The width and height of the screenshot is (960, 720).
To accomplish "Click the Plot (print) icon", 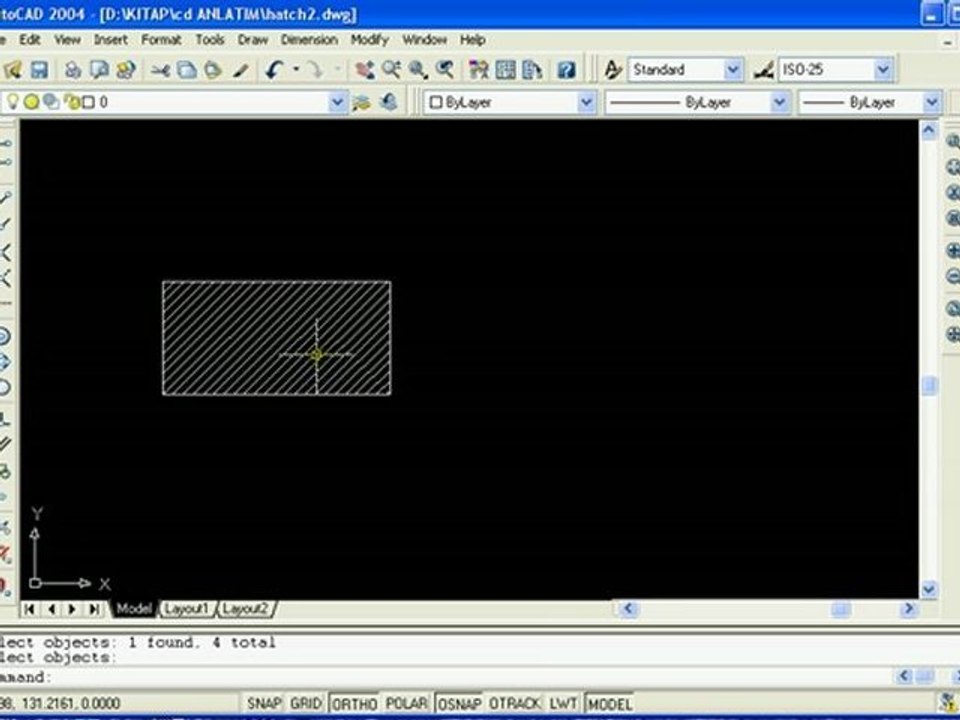I will coord(73,70).
